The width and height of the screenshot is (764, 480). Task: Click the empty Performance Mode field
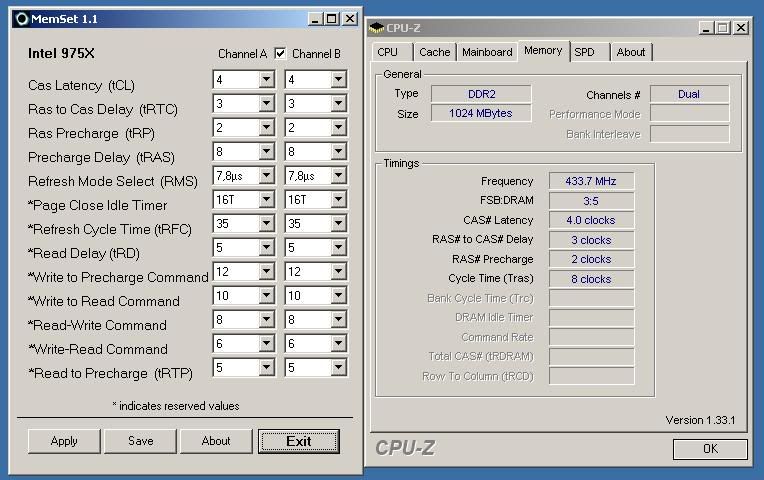point(689,114)
